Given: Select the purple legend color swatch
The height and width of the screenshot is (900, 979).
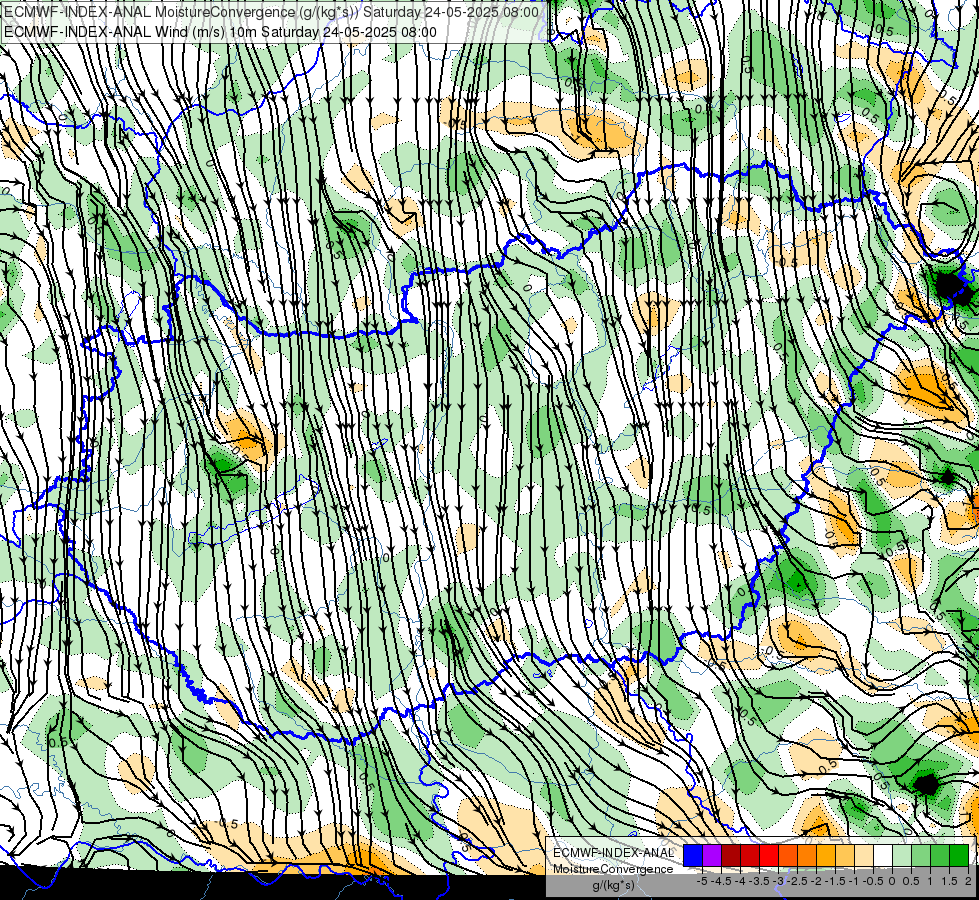Looking at the screenshot, I should point(712,855).
